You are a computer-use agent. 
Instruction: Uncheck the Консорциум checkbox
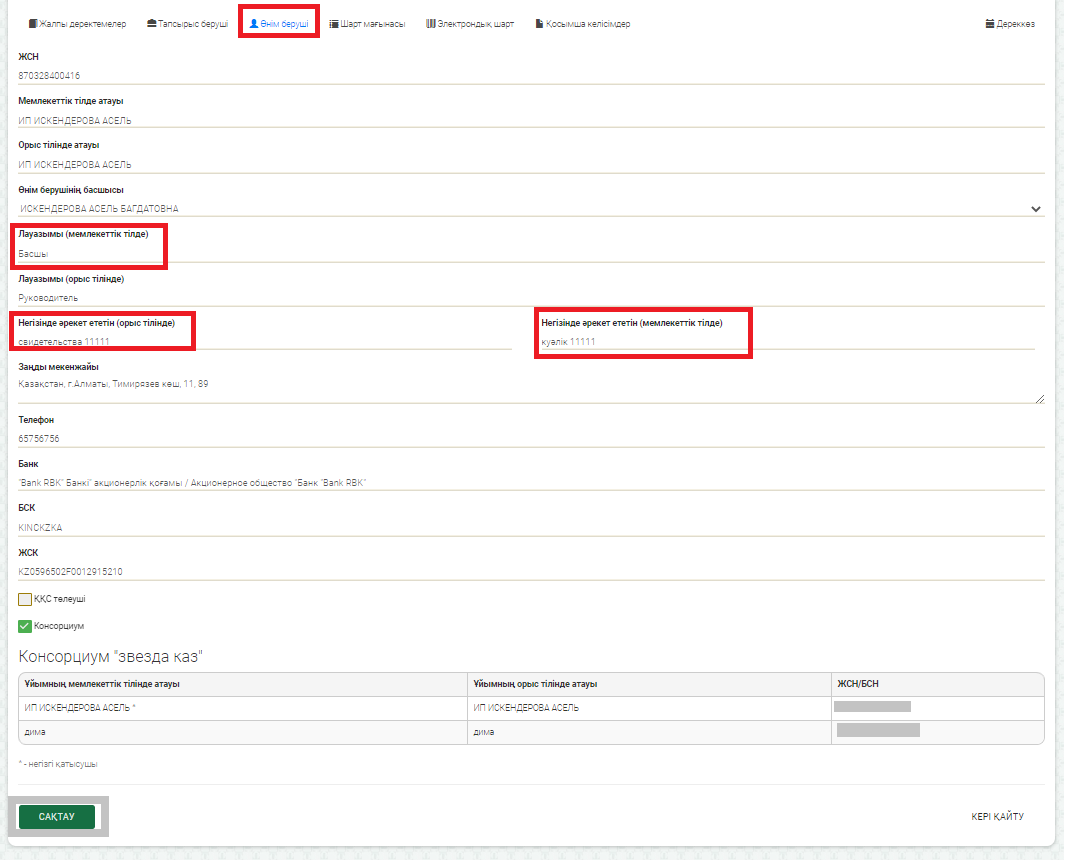[x=25, y=626]
